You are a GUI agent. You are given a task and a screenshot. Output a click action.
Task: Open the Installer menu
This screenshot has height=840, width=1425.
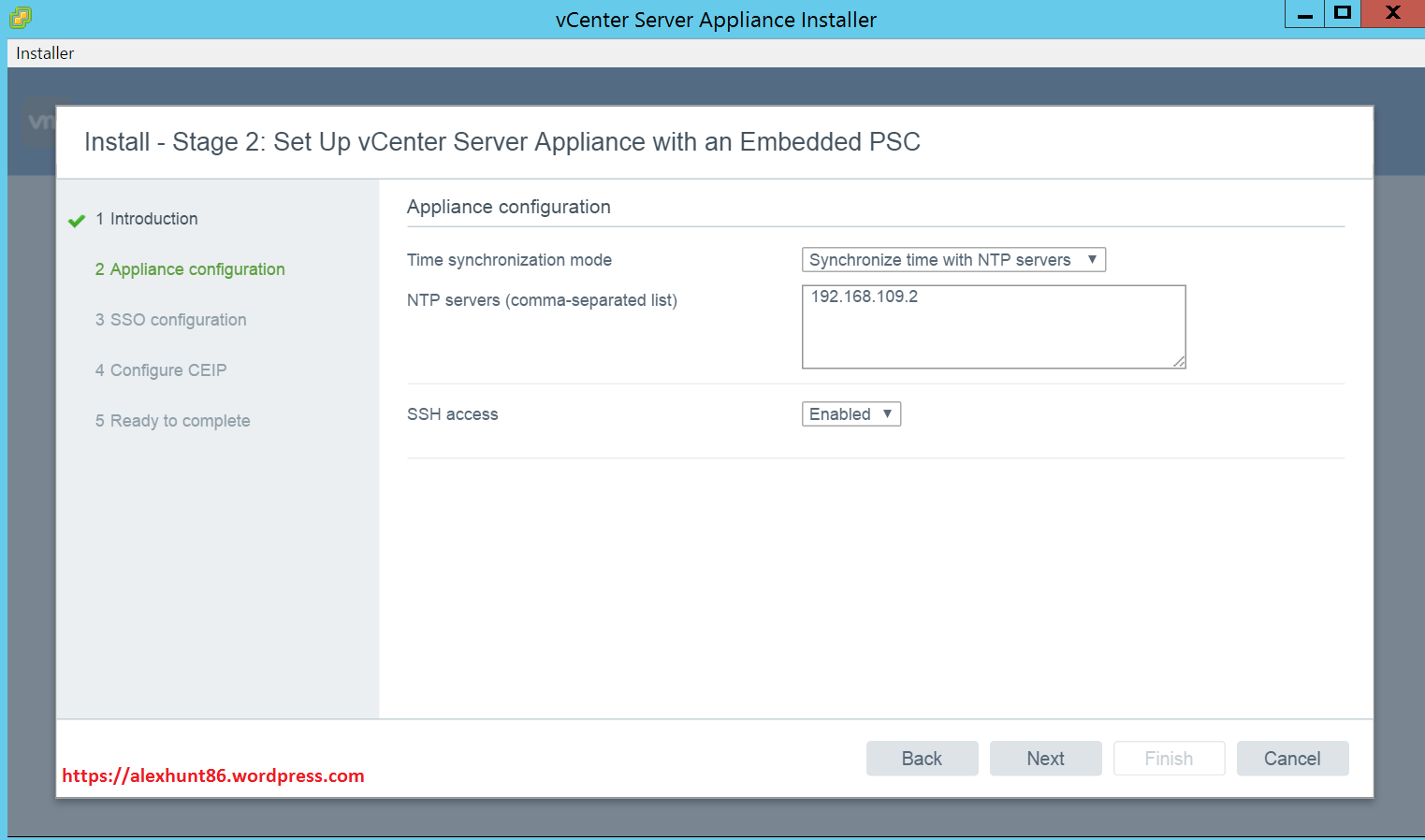tap(43, 53)
